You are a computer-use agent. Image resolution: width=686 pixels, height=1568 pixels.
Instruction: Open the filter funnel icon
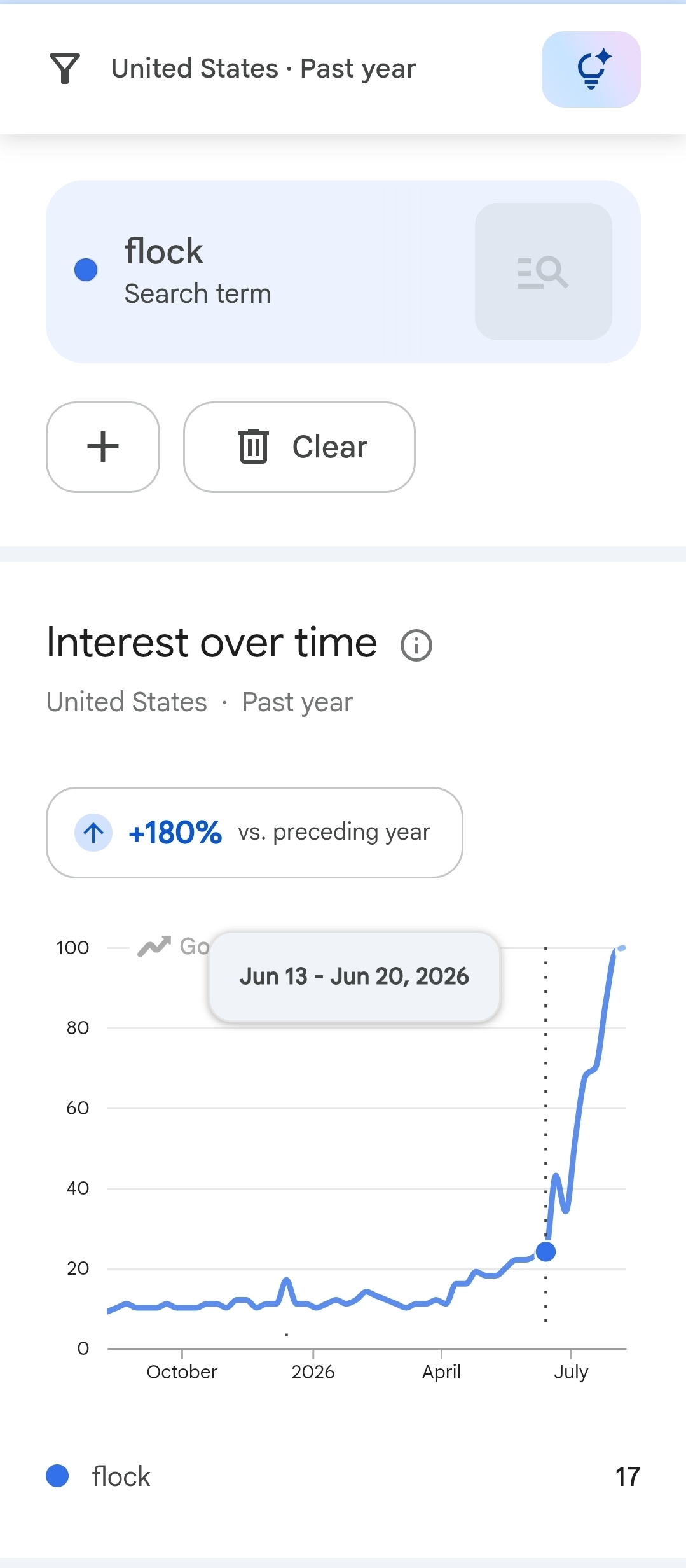65,69
